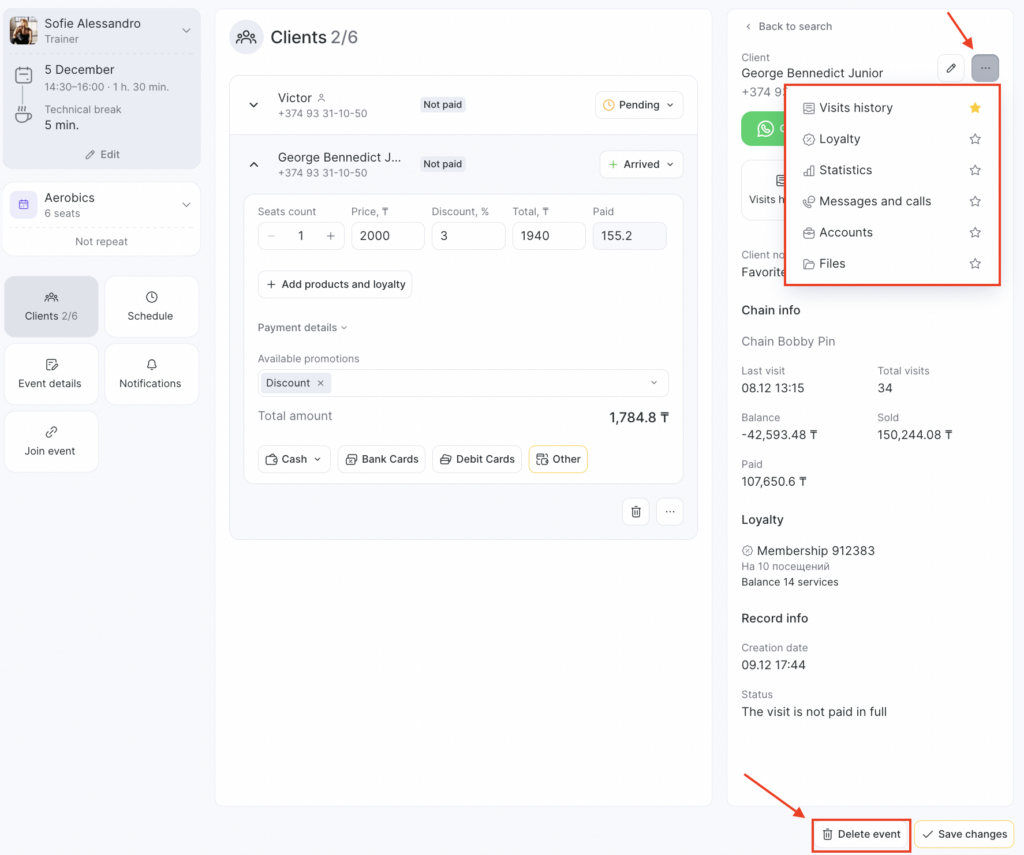Viewport: 1024px width, 855px height.
Task: Open more options below payment methods
Action: coord(669,512)
